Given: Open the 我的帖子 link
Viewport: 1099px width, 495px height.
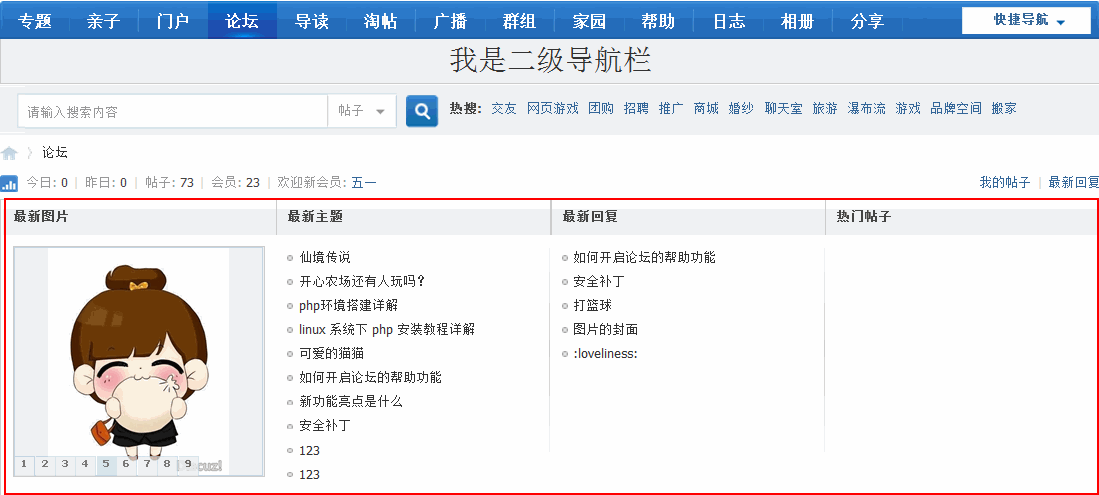Looking at the screenshot, I should [x=1004, y=182].
